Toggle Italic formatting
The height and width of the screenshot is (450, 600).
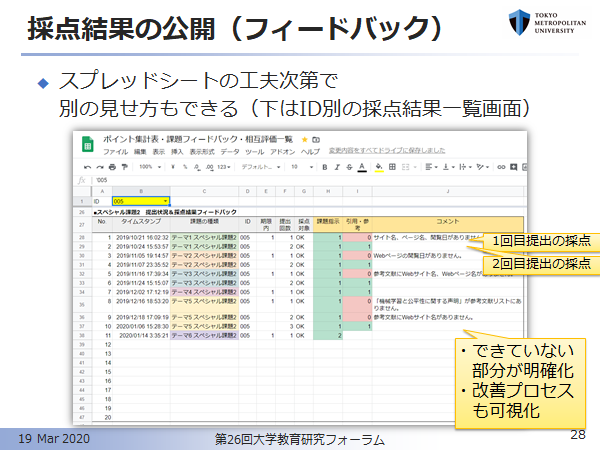coord(337,167)
